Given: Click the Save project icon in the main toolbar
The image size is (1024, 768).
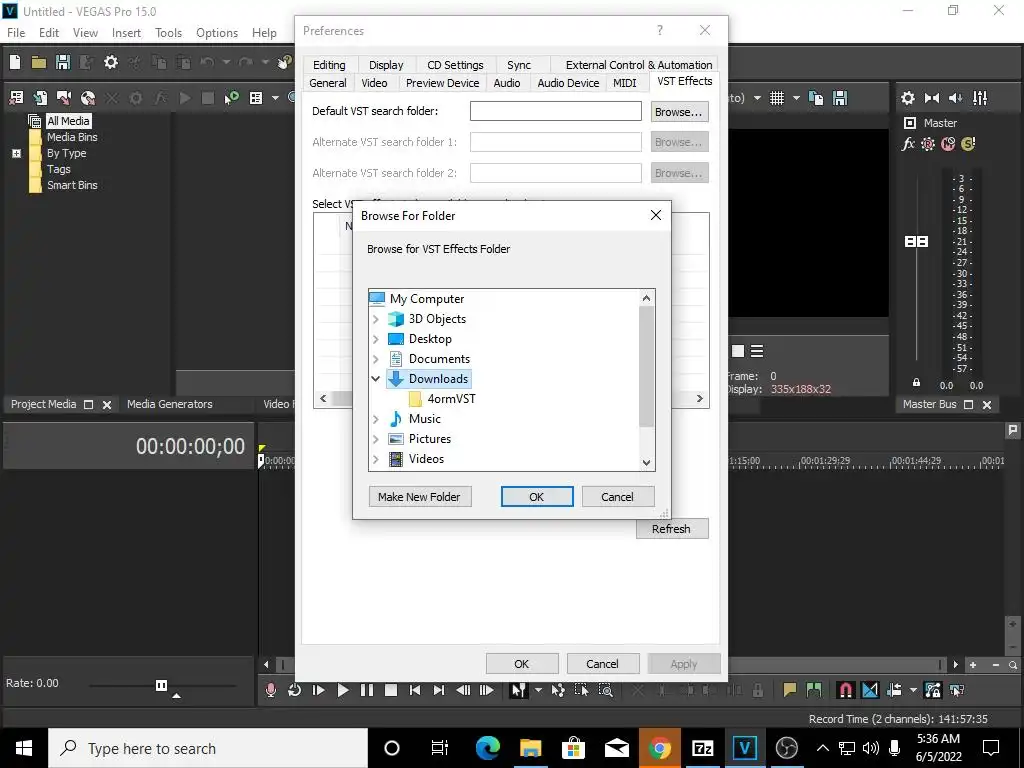Looking at the screenshot, I should (x=63, y=62).
